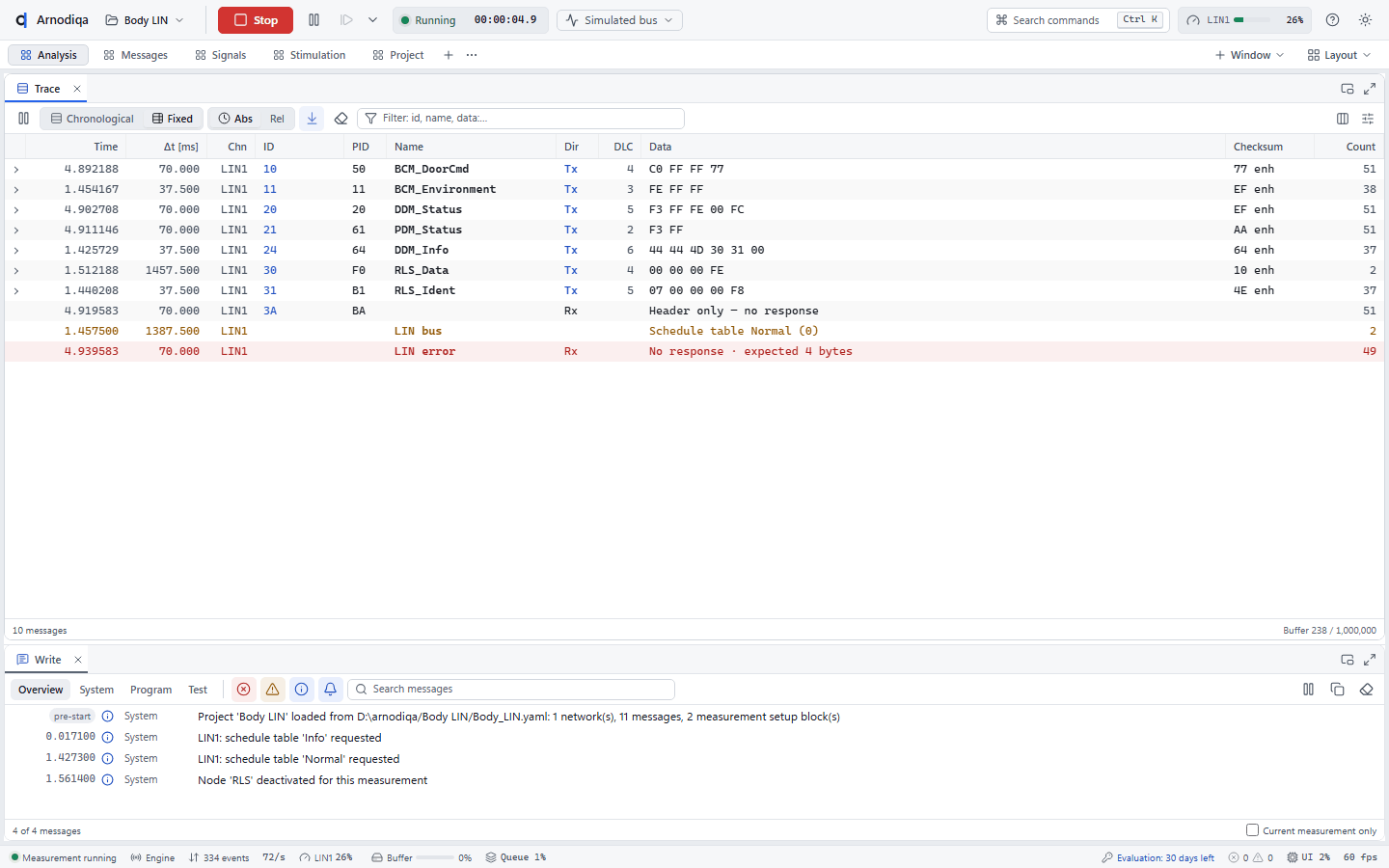Stop the running measurement
1389x868 pixels.
pos(256,20)
